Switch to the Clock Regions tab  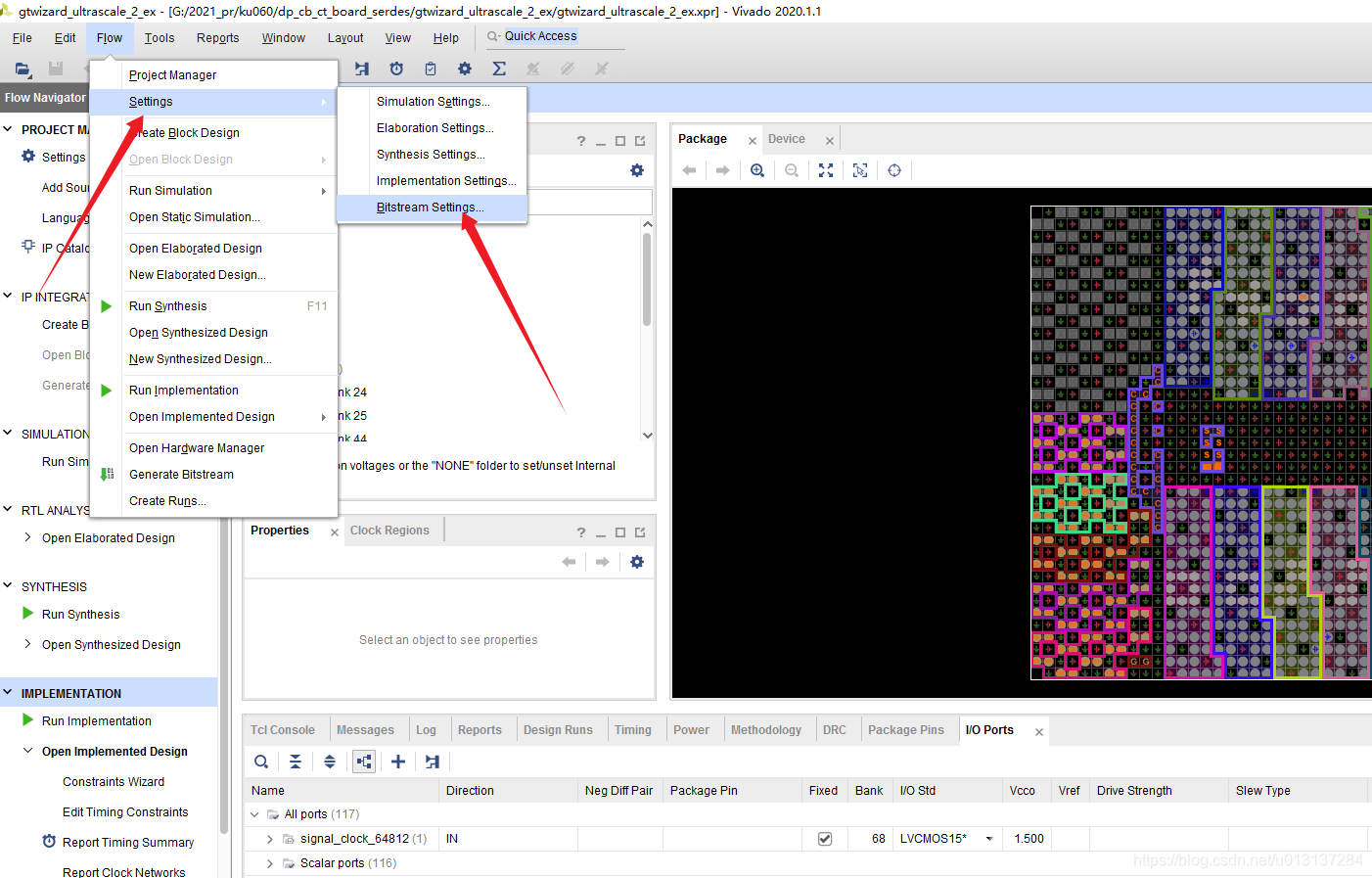389,531
